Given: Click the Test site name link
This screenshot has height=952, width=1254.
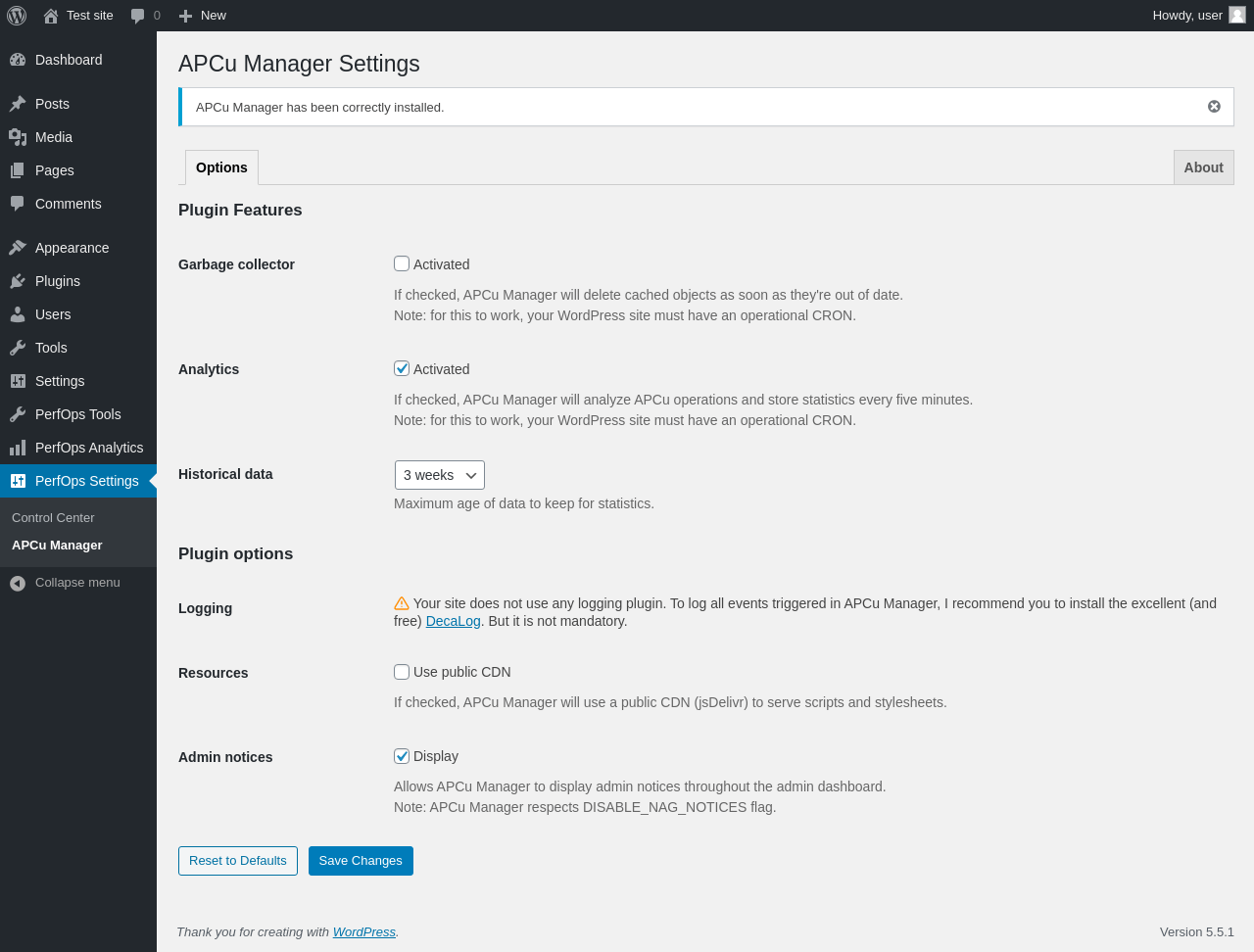Looking at the screenshot, I should [90, 16].
